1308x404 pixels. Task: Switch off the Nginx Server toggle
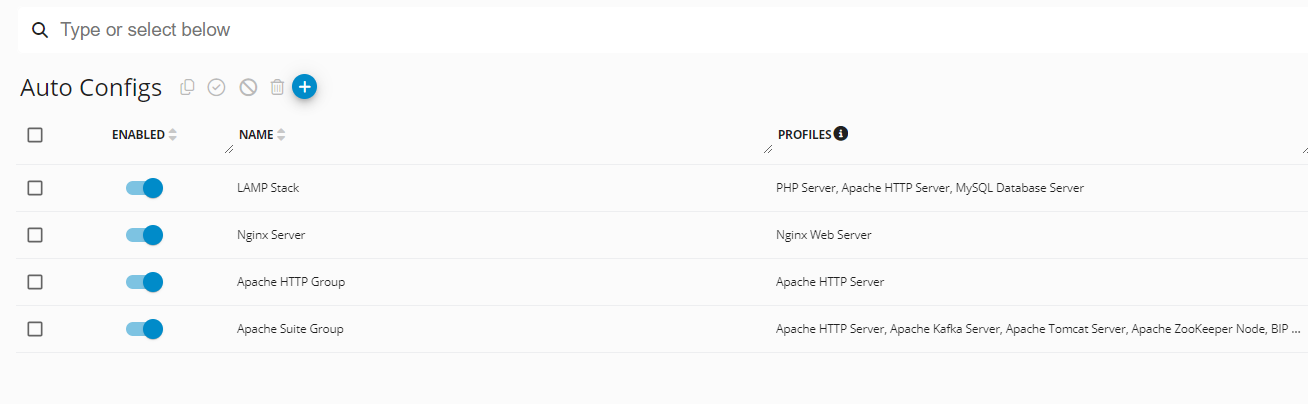coord(144,235)
